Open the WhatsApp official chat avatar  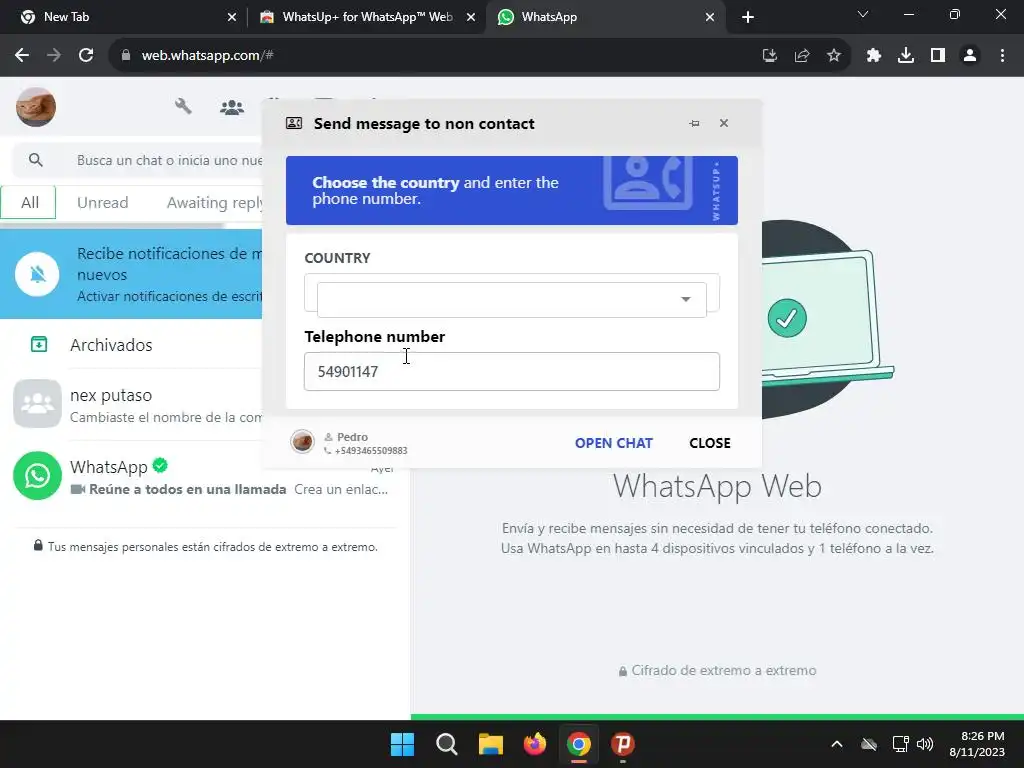[37, 475]
